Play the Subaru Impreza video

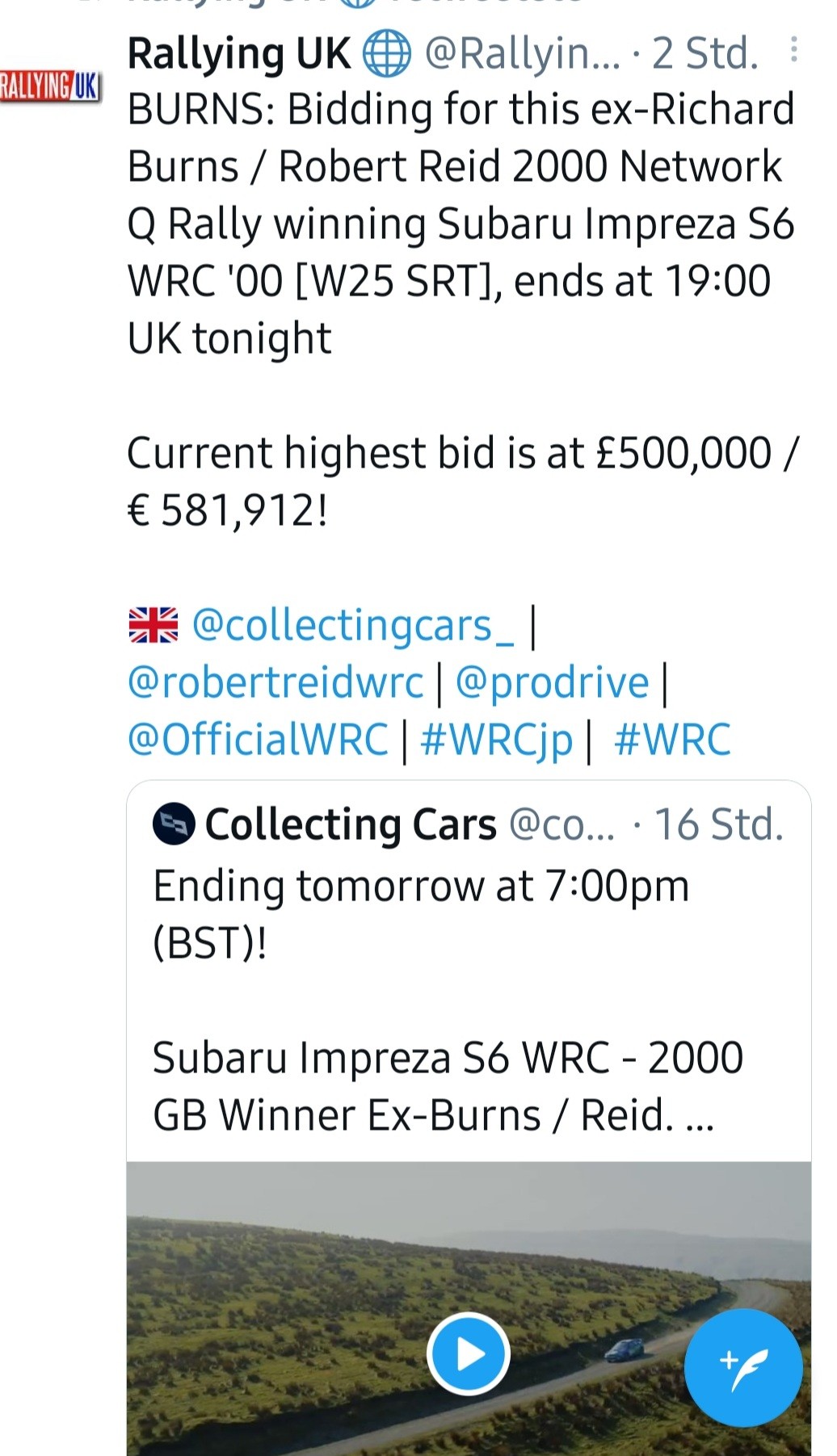[468, 1354]
